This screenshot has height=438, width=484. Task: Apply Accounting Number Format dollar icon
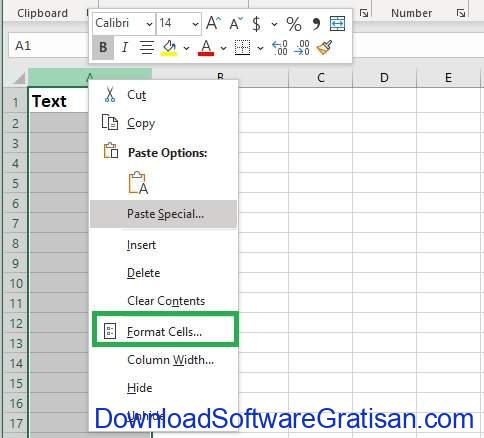[256, 24]
